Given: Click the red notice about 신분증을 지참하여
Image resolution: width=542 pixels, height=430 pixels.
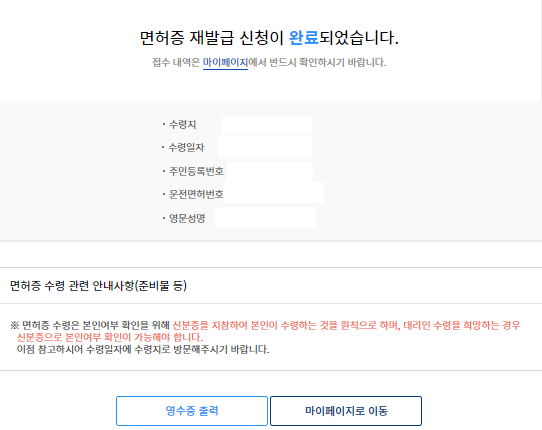Looking at the screenshot, I should tap(269, 331).
